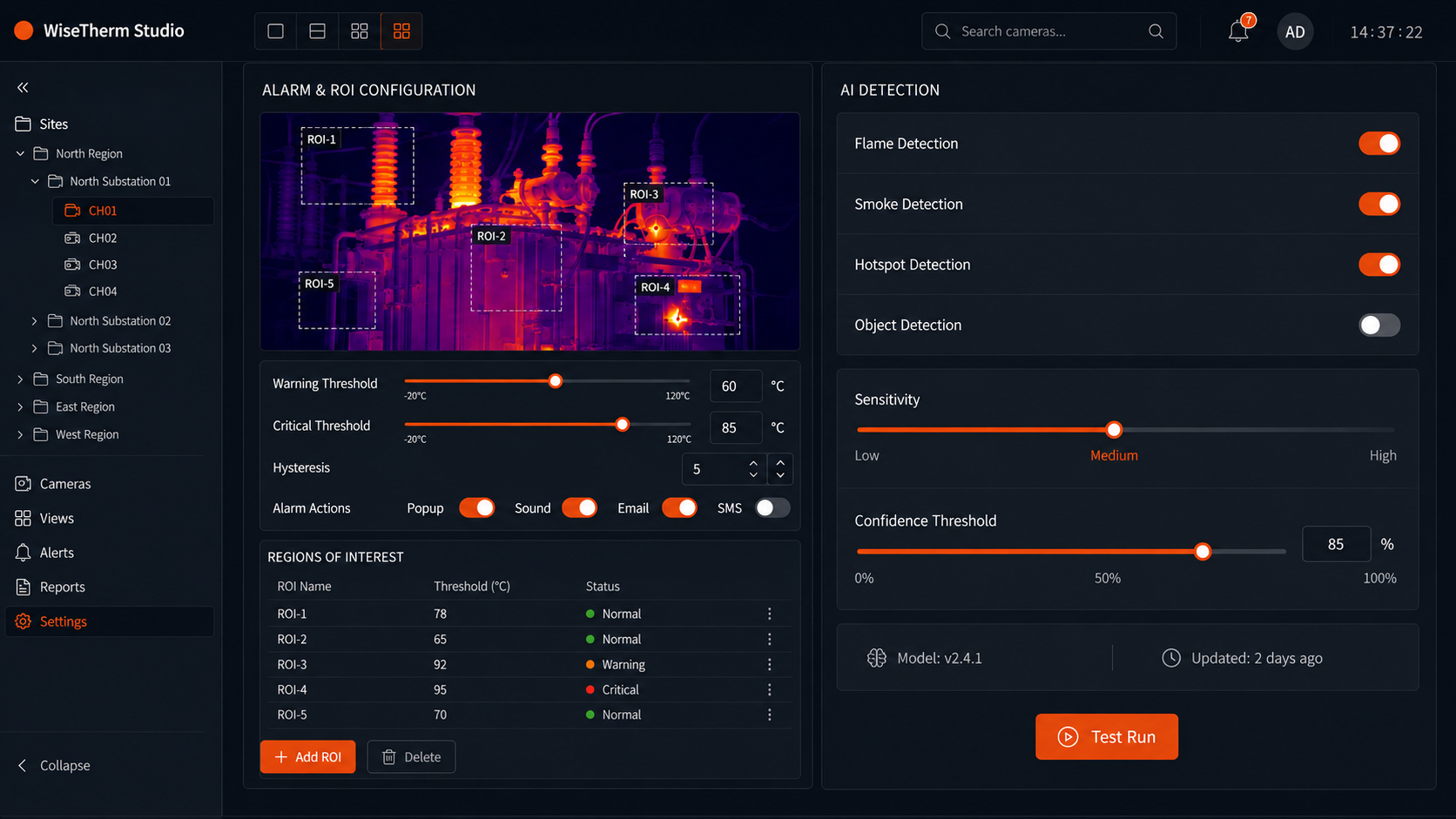Open the notifications bell

[x=1238, y=31]
